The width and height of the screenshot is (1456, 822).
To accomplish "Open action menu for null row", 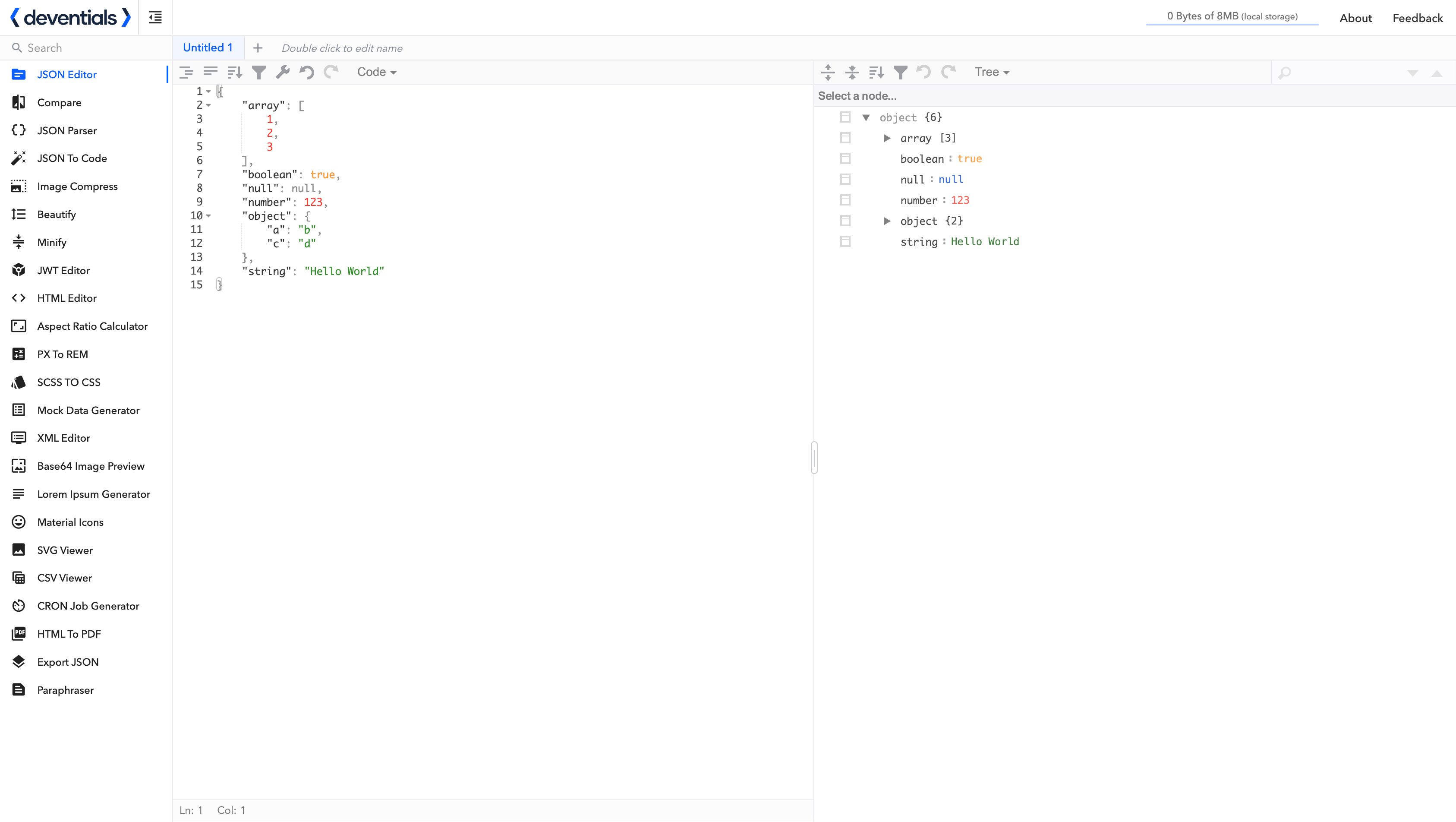I will (845, 179).
